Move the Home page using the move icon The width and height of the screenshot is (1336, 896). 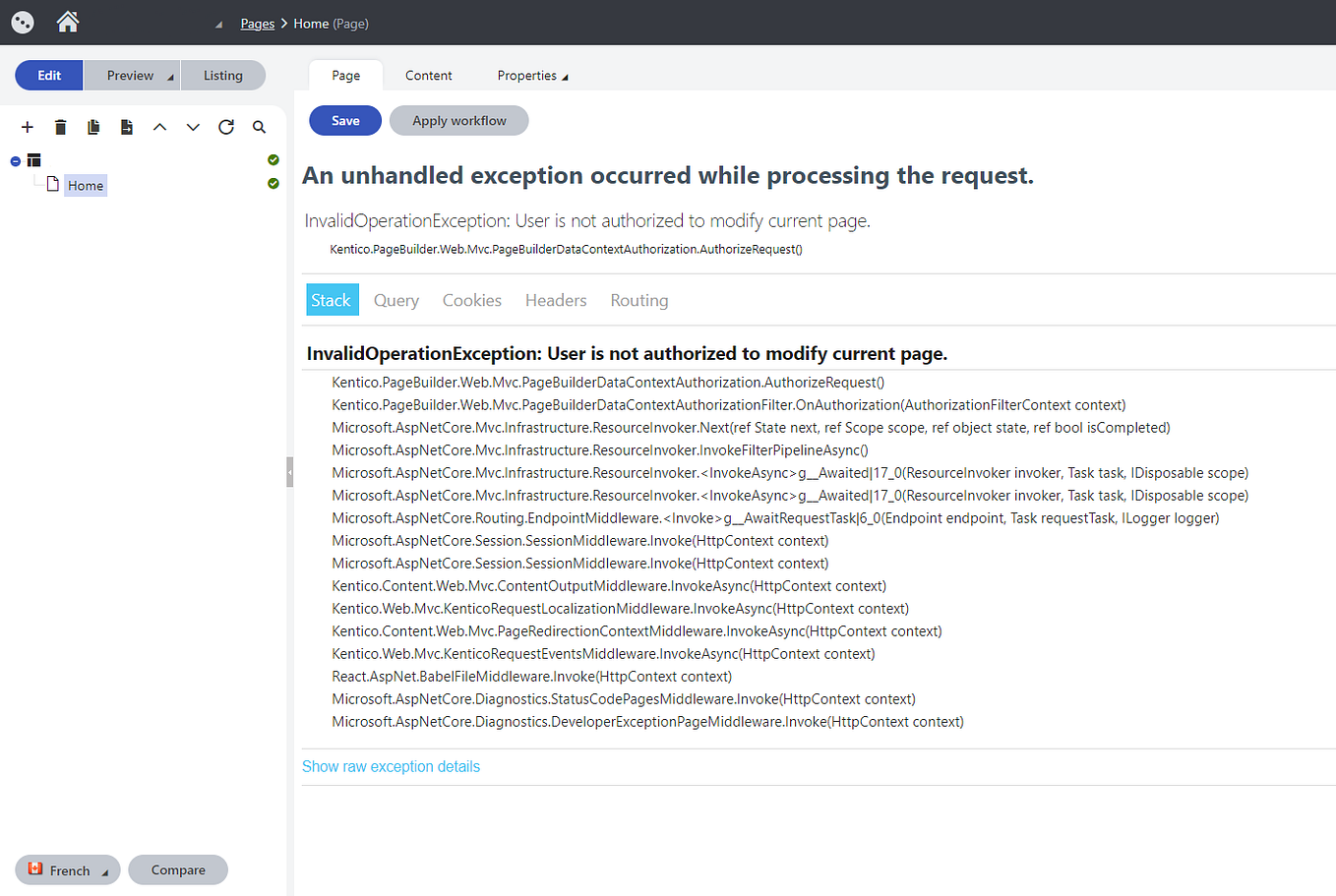pyautogui.click(x=127, y=127)
